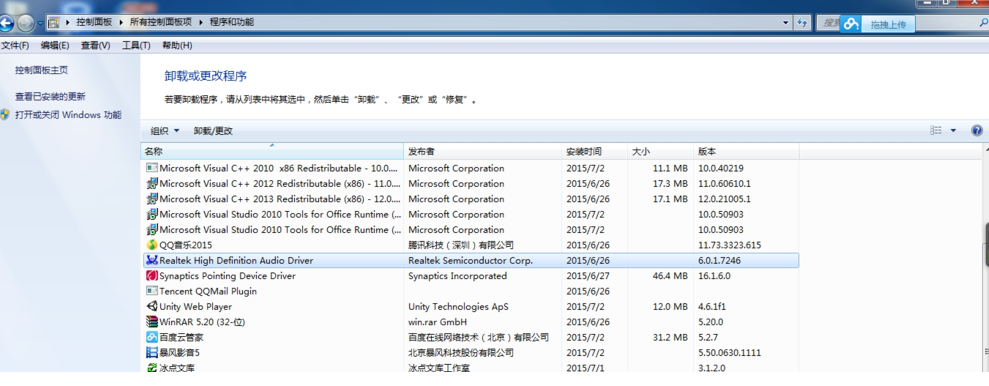Open recent pages dropdown beside navigation arrows
The width and height of the screenshot is (989, 386).
click(40, 23)
